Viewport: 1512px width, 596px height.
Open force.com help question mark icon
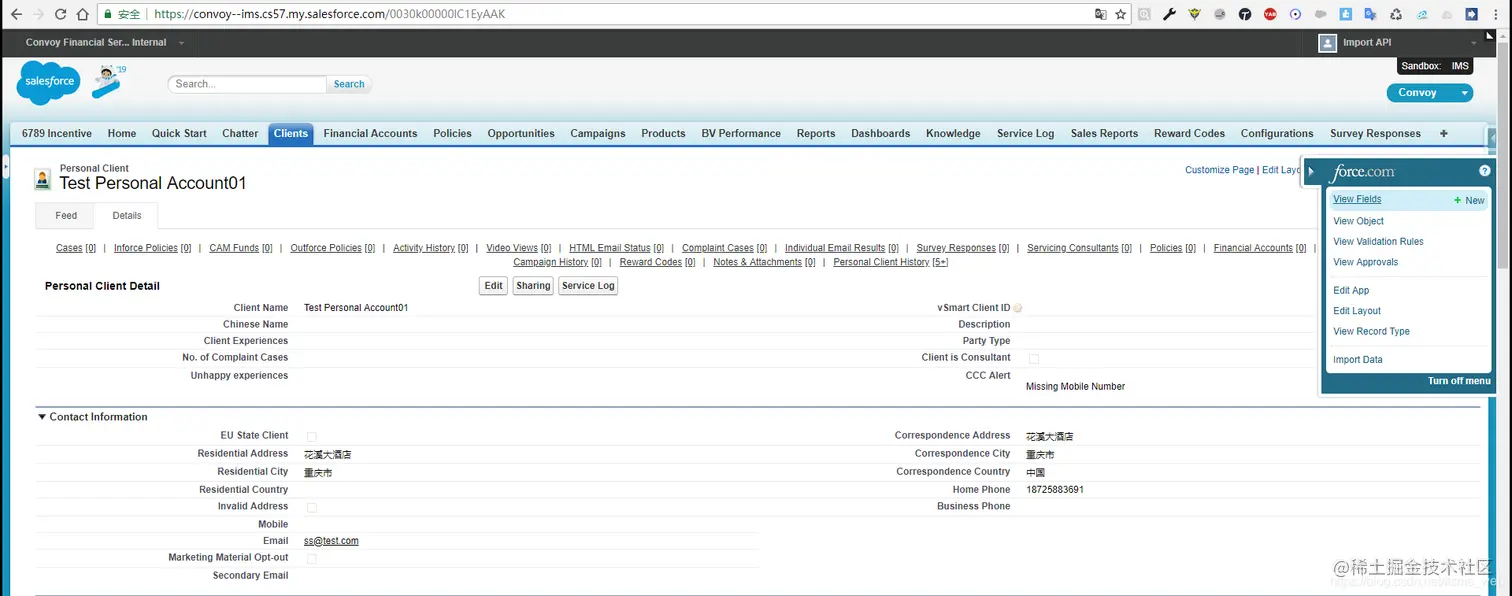(x=1484, y=171)
